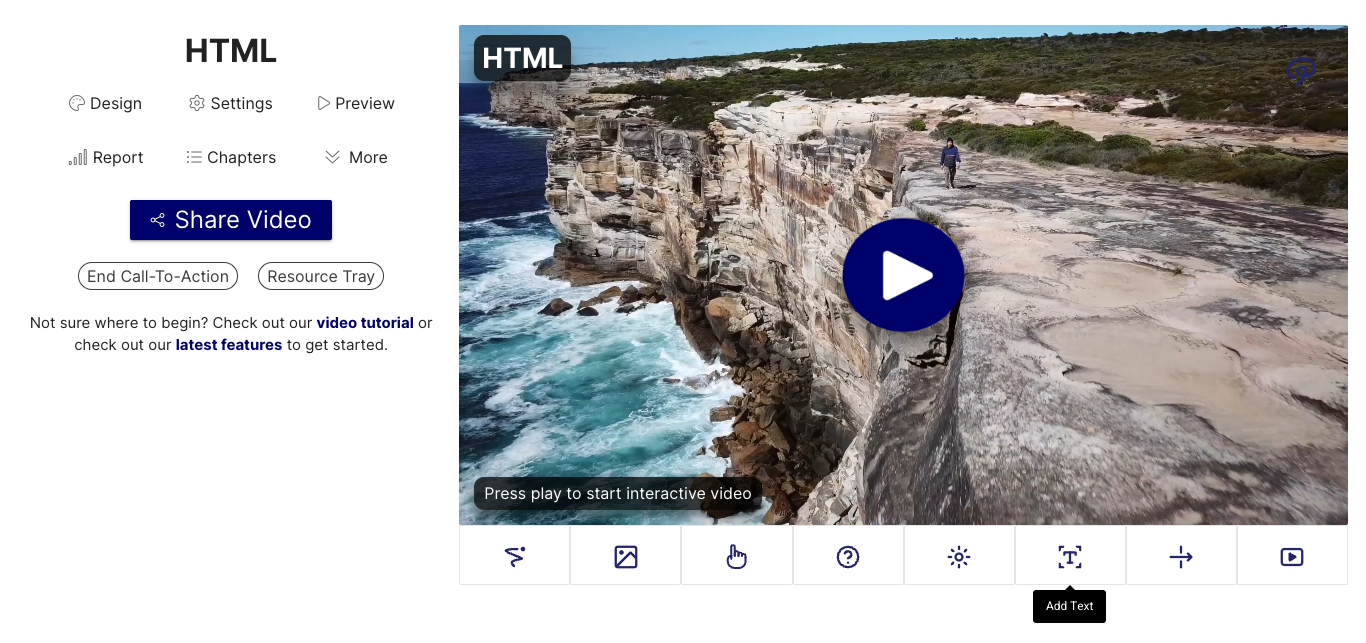
Task: Open the Resource Tray button
Action: pos(321,277)
